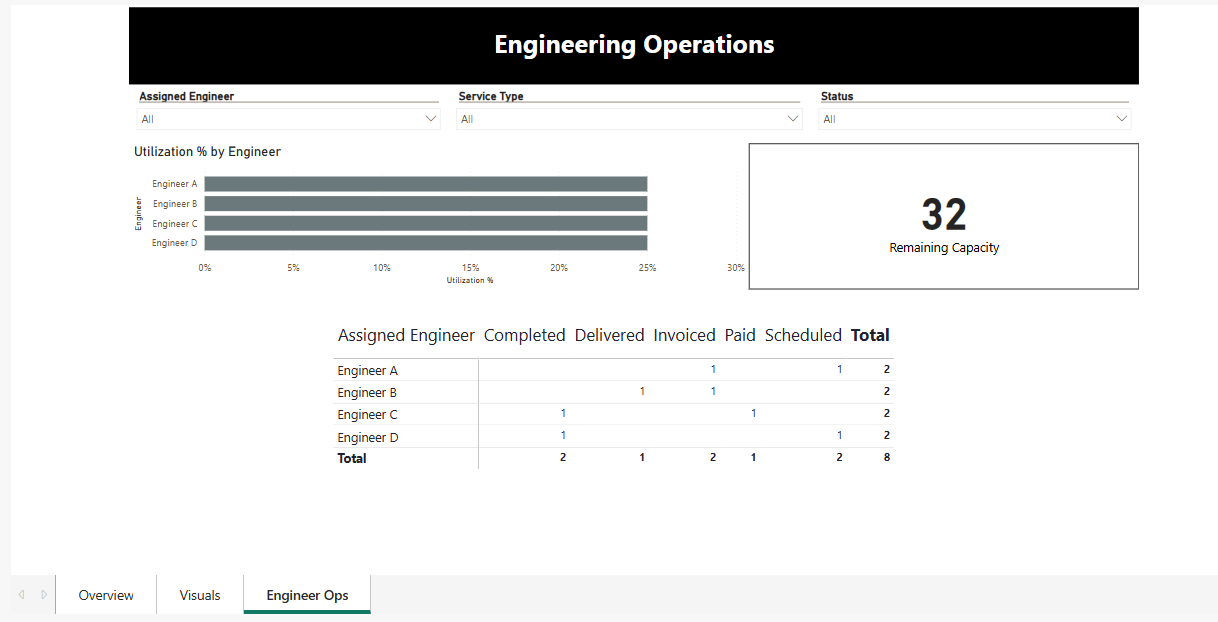Click Engineer D's Scheduled value
This screenshot has height=622, width=1218.
[x=839, y=435]
